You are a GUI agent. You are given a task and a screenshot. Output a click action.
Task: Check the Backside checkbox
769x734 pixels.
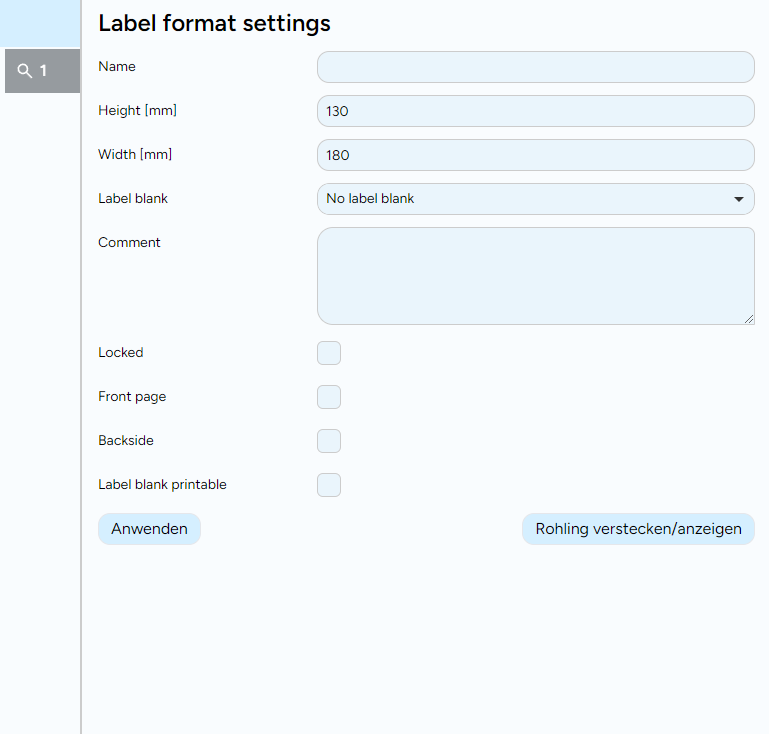(x=329, y=441)
